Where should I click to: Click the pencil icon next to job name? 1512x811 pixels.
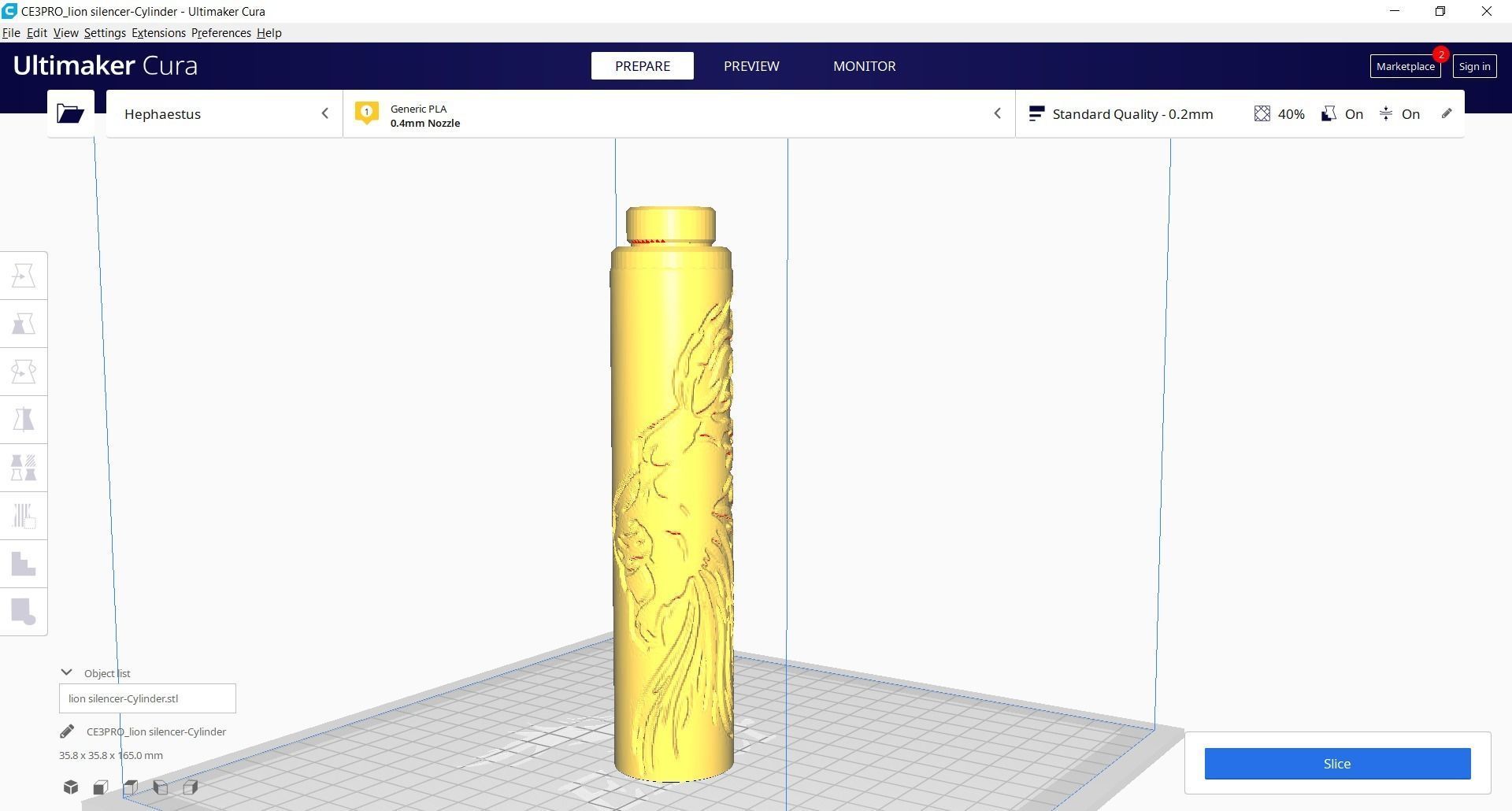click(67, 731)
